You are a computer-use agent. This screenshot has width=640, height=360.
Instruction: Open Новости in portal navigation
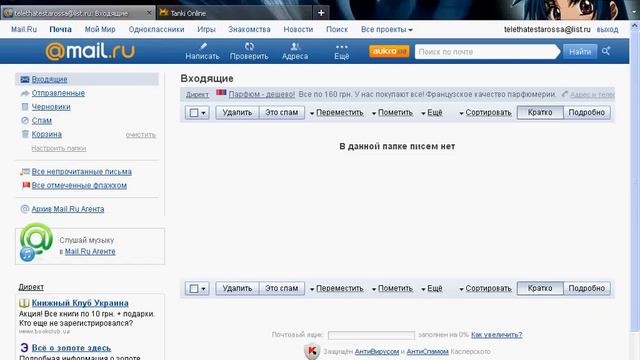298,29
